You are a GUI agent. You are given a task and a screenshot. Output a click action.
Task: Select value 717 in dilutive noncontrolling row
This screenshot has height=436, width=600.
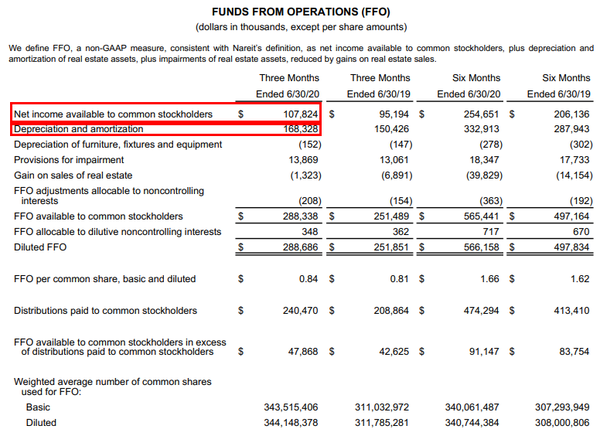tap(491, 232)
